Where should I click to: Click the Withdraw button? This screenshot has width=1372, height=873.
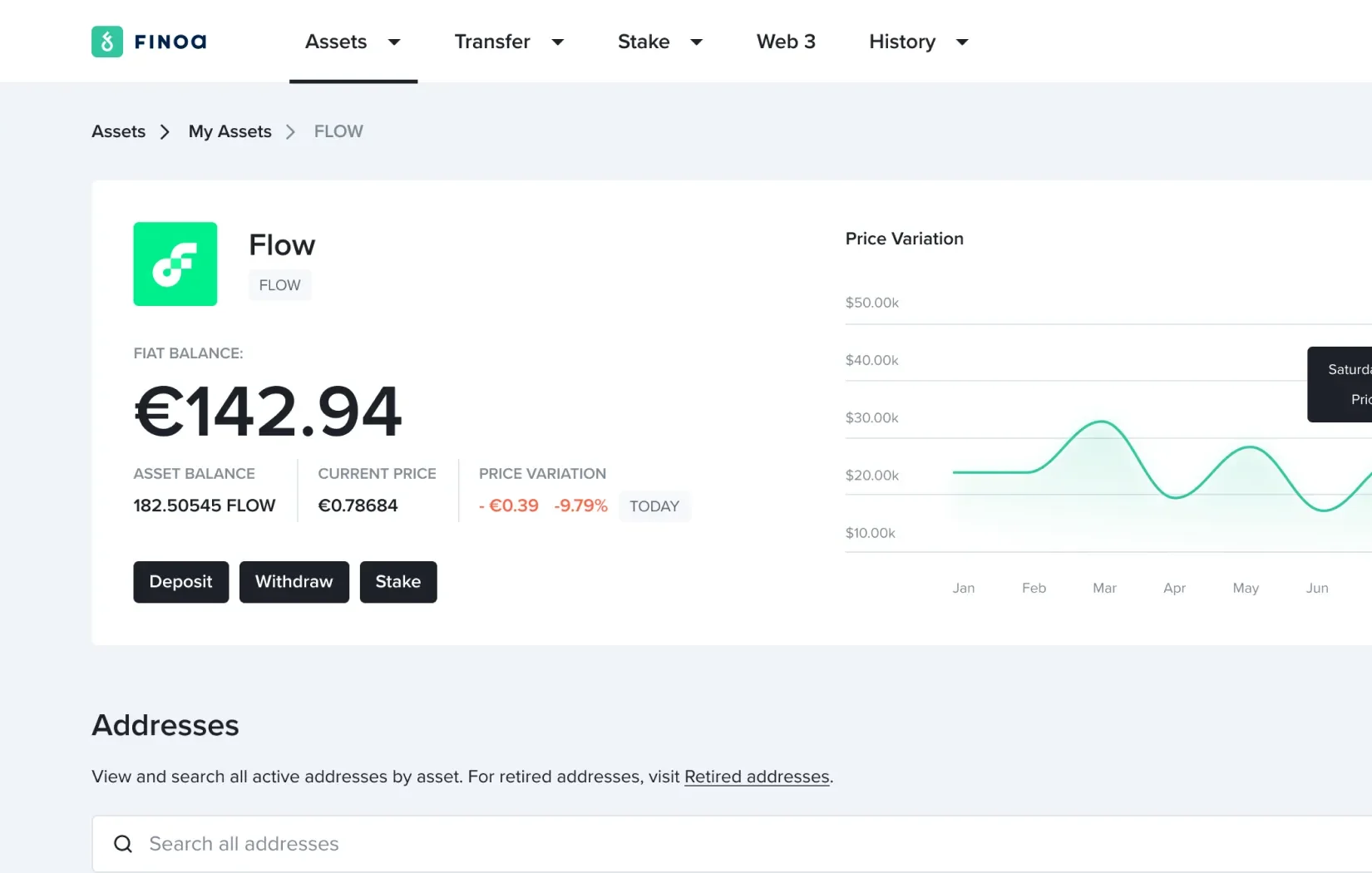click(294, 582)
